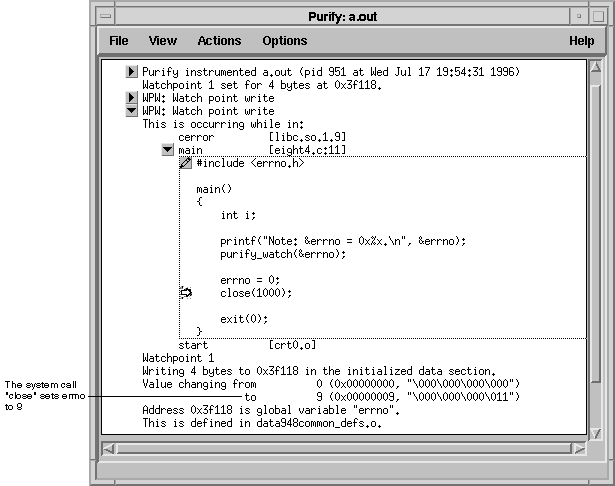The height and width of the screenshot is (486, 615).
Task: Expand the first collapsed WPW message
Action: click(x=131, y=98)
